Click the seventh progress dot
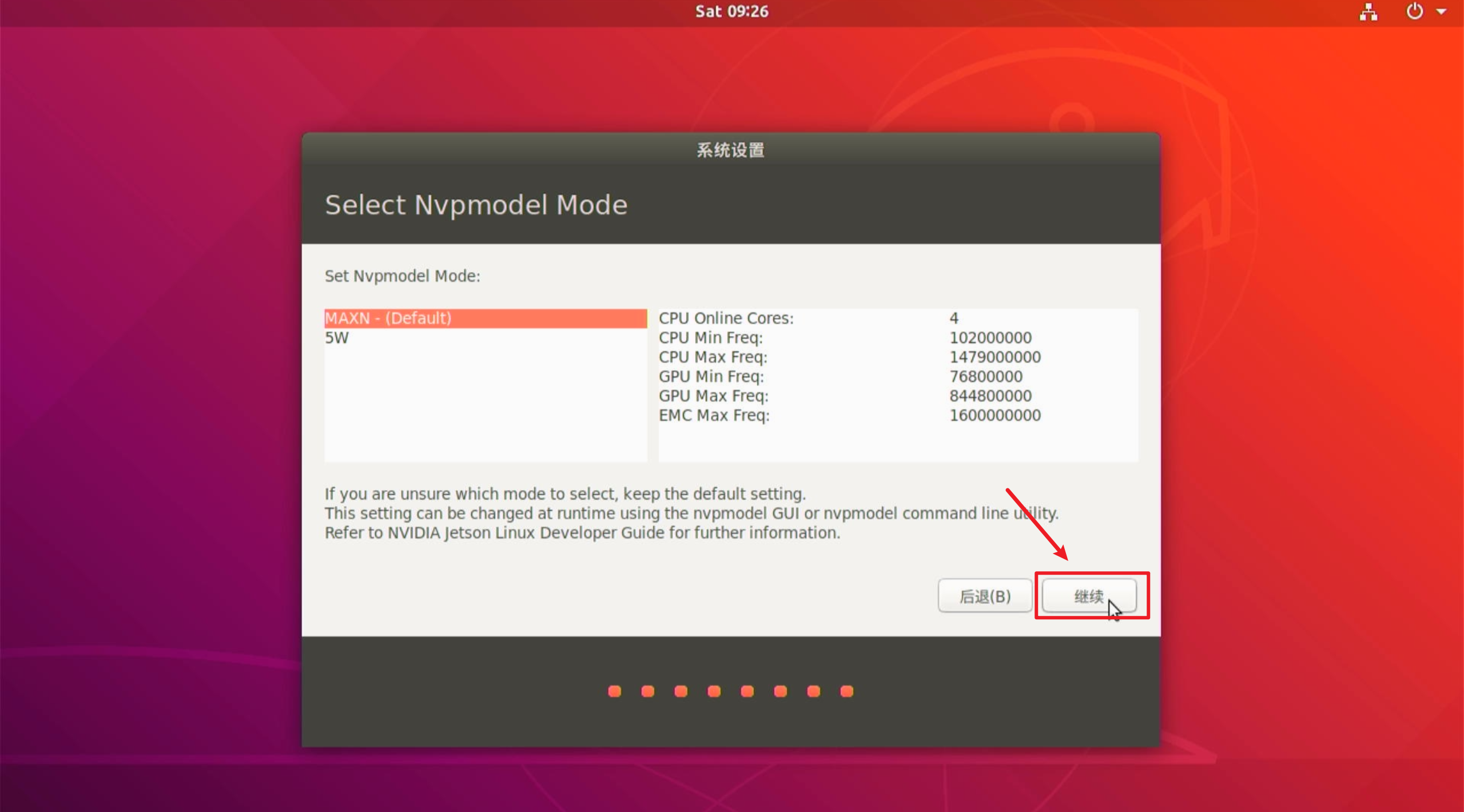The width and height of the screenshot is (1464, 812). tap(814, 691)
